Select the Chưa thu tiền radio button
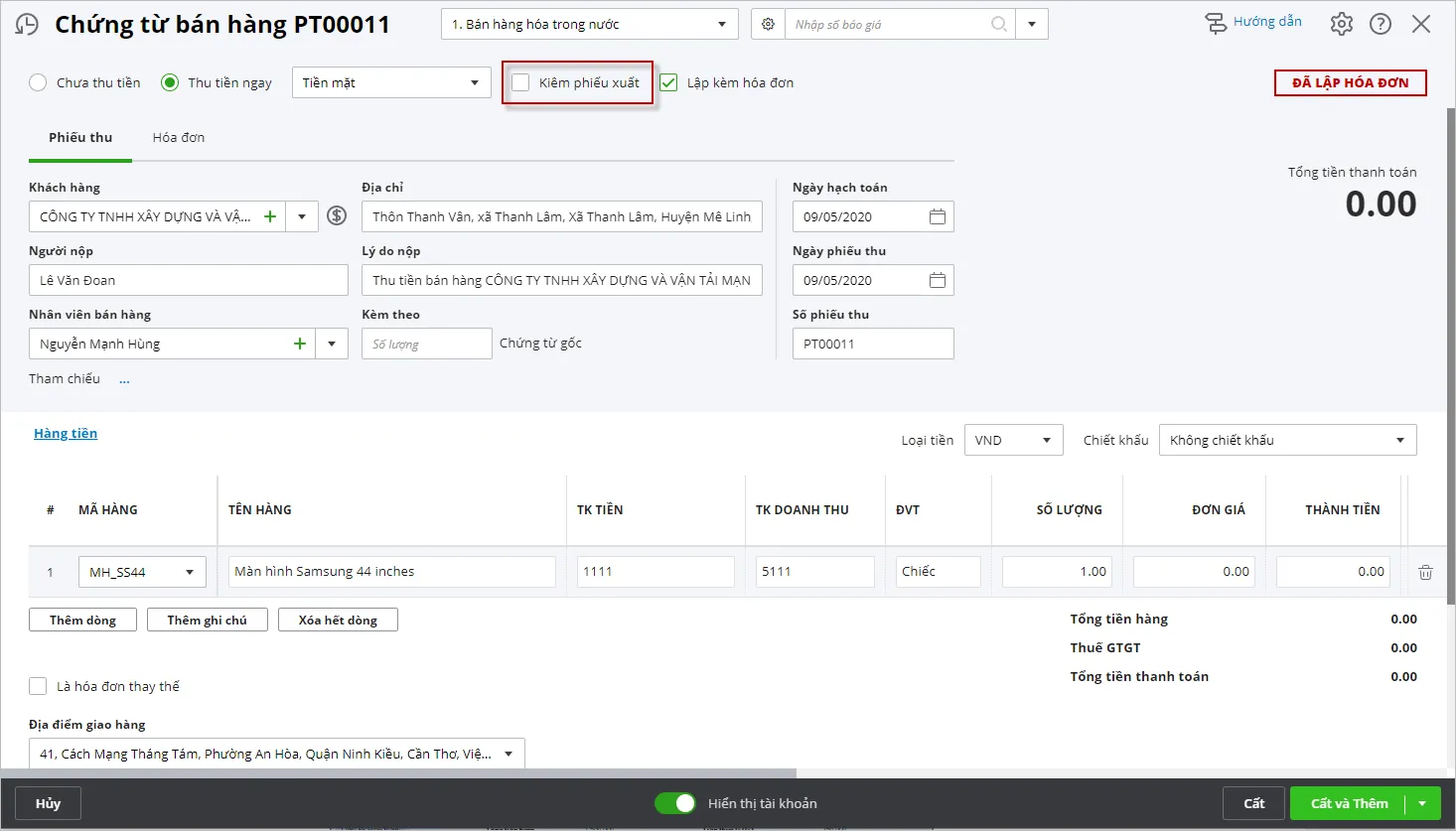 click(38, 82)
